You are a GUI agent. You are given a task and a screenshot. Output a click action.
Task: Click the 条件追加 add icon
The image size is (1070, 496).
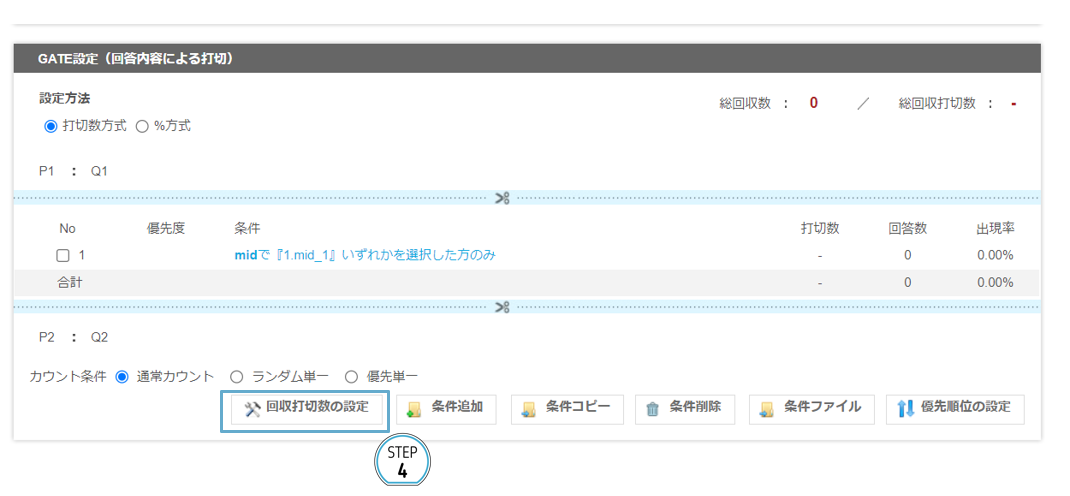coord(414,409)
